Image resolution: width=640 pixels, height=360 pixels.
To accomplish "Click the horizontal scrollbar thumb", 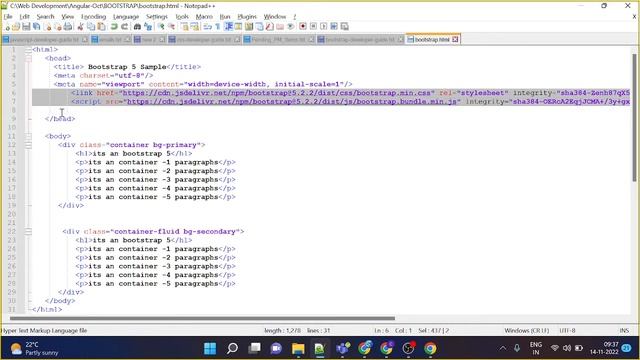I will pos(202,318).
